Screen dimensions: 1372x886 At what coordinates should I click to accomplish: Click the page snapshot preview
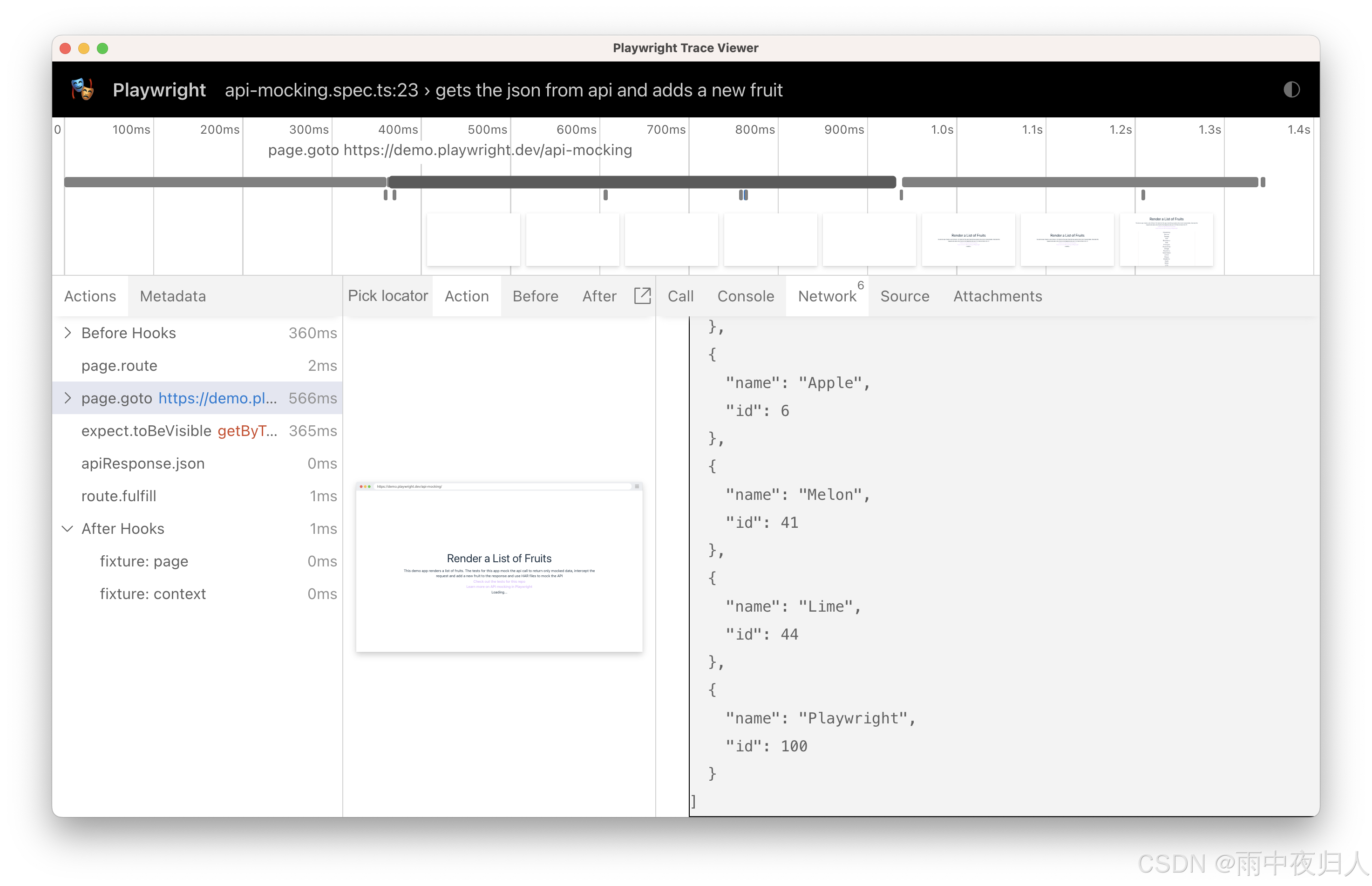click(498, 567)
